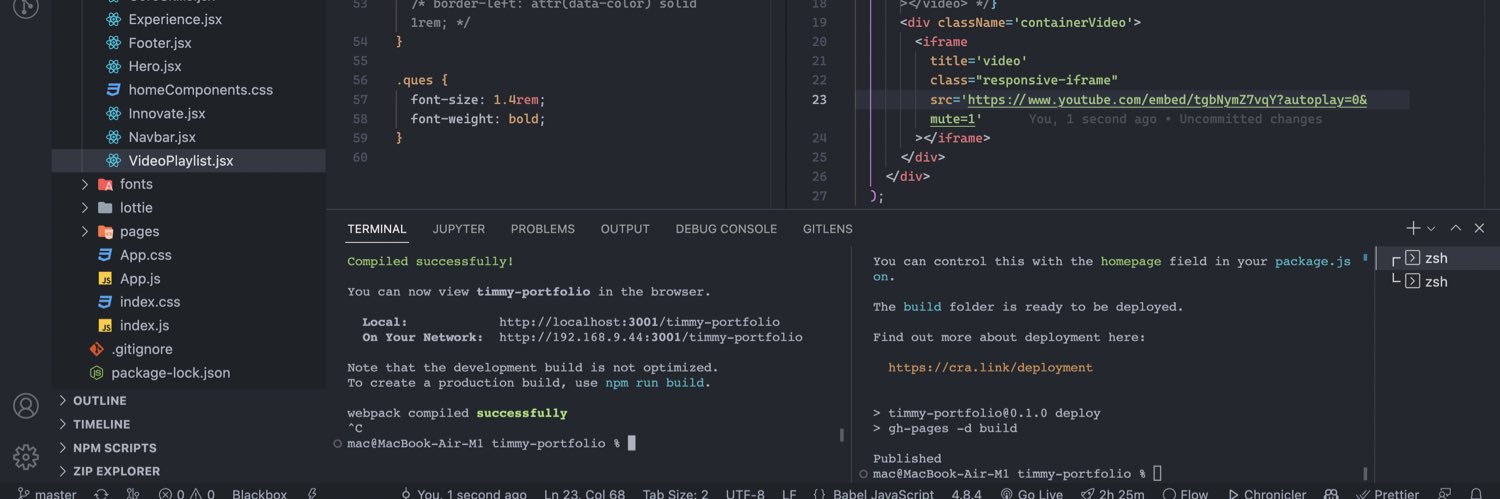Viewport: 1500px width, 499px height.
Task: Open index.js in the explorer
Action: click(x=189, y=325)
